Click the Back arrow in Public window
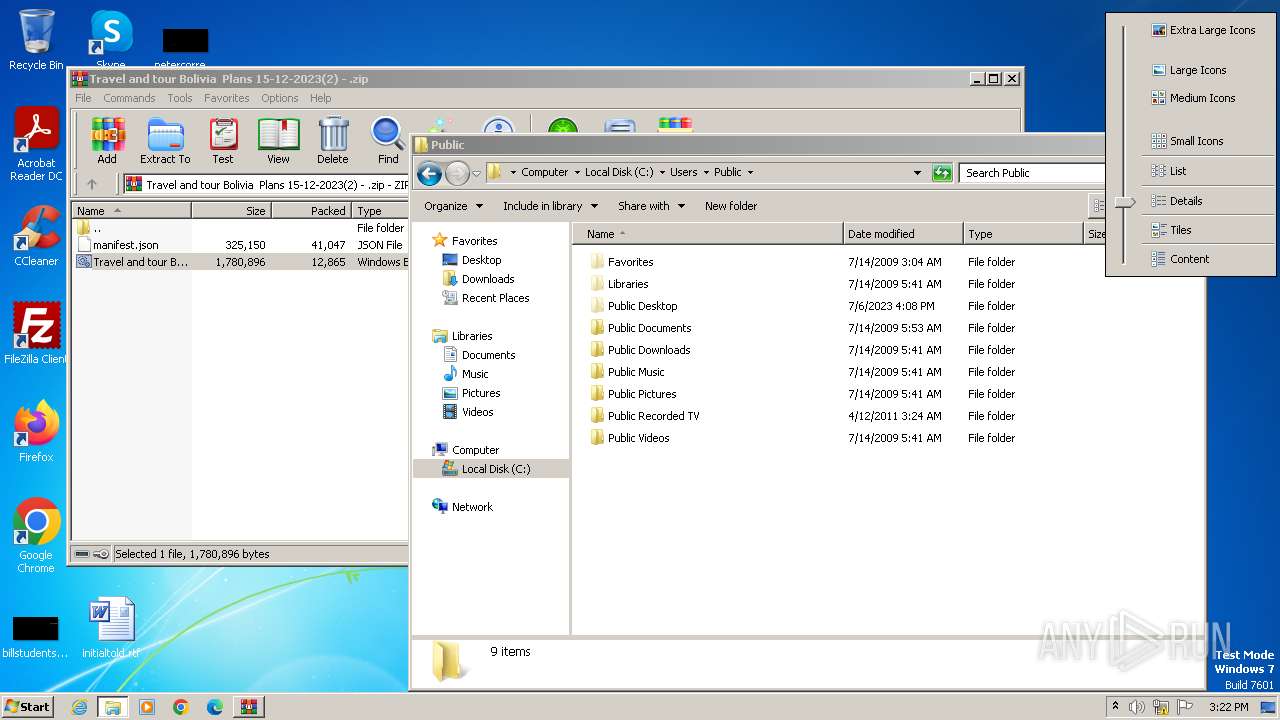Screen dimensions: 1280x720 [x=429, y=173]
